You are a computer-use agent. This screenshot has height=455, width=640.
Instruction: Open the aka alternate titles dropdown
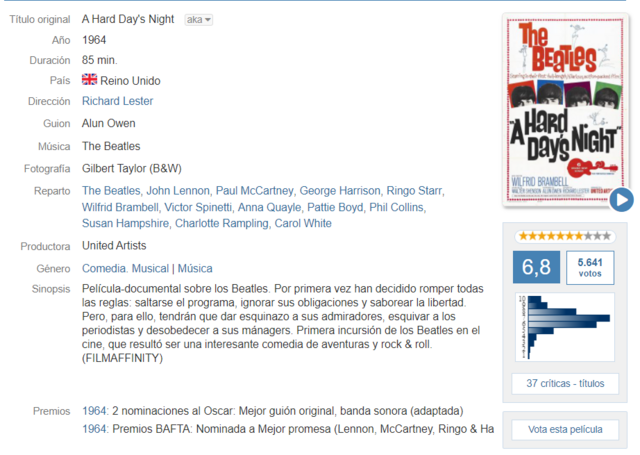[199, 20]
